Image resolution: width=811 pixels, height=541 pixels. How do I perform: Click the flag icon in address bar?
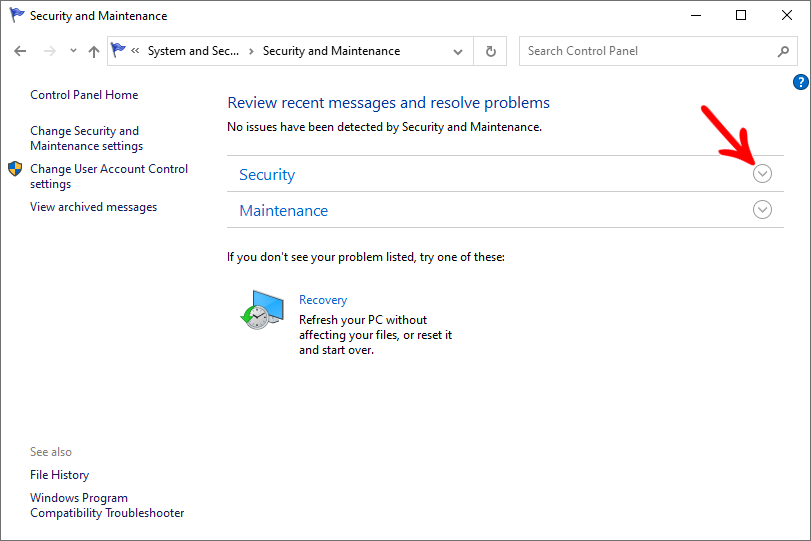[118, 50]
